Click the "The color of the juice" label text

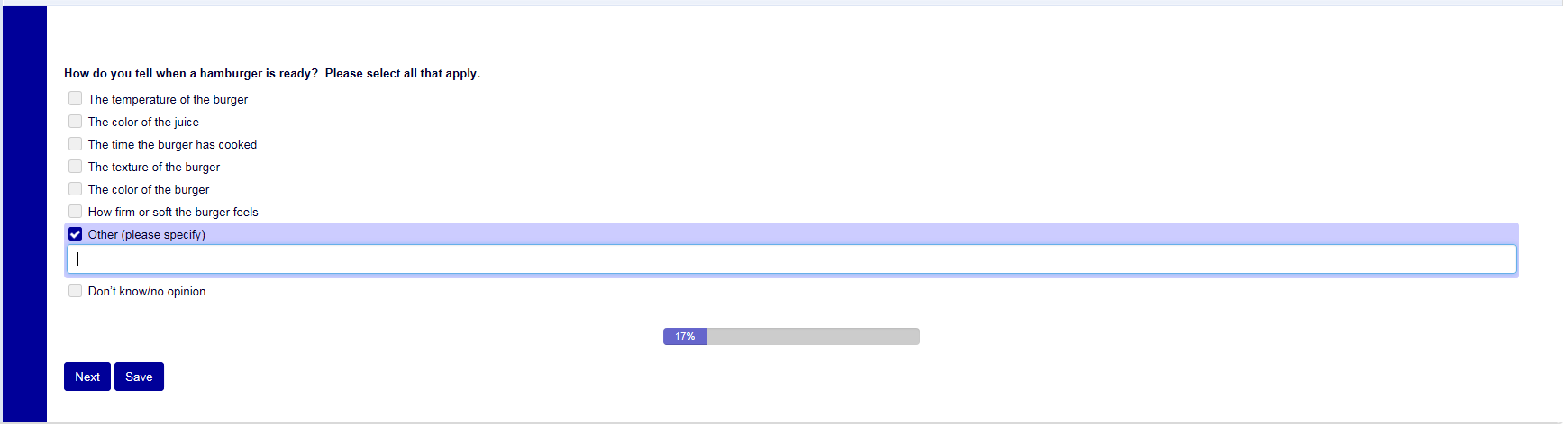(143, 123)
